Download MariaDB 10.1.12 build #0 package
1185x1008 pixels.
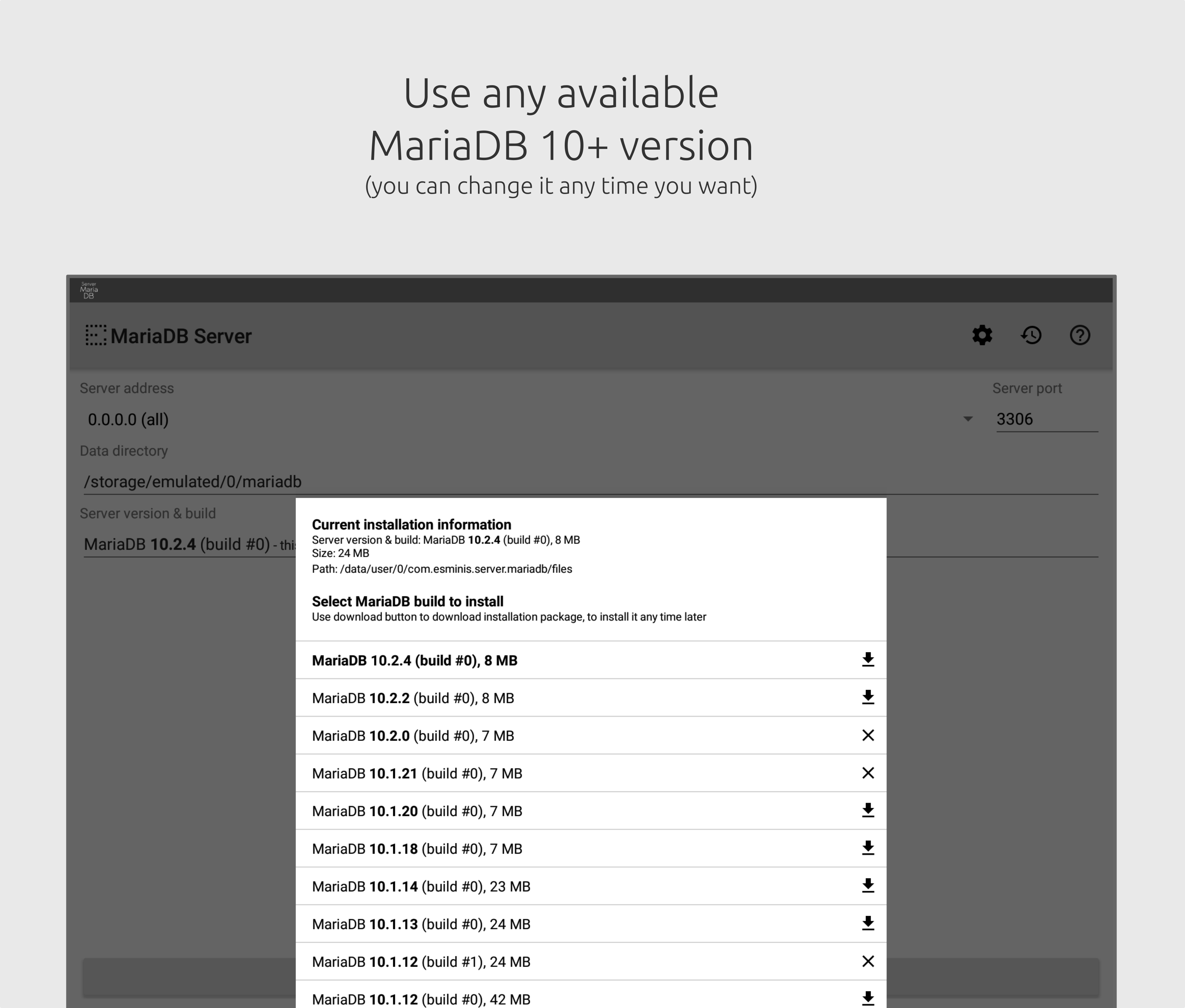click(x=868, y=999)
